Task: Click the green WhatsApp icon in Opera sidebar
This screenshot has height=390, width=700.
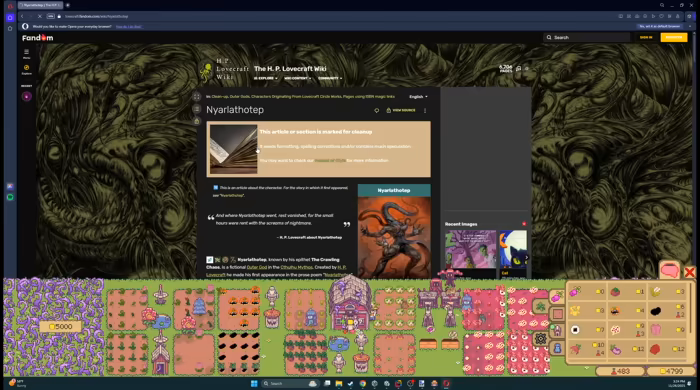Action: pos(10,197)
